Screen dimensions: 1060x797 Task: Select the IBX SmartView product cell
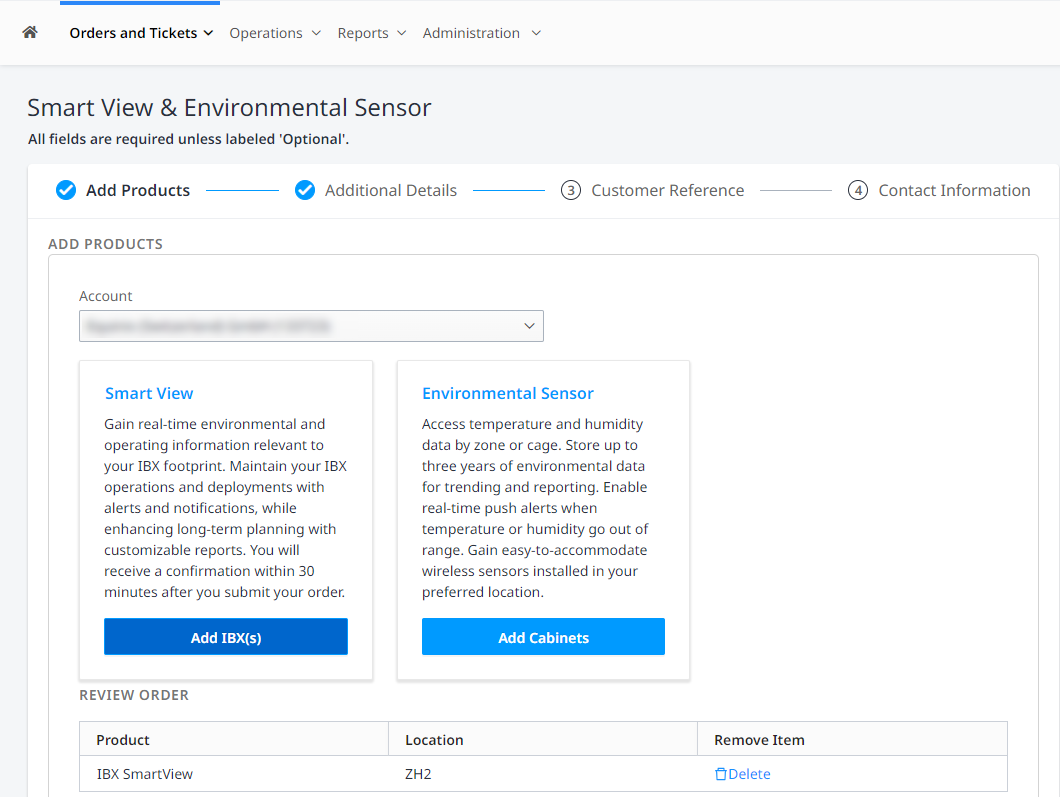click(234, 774)
